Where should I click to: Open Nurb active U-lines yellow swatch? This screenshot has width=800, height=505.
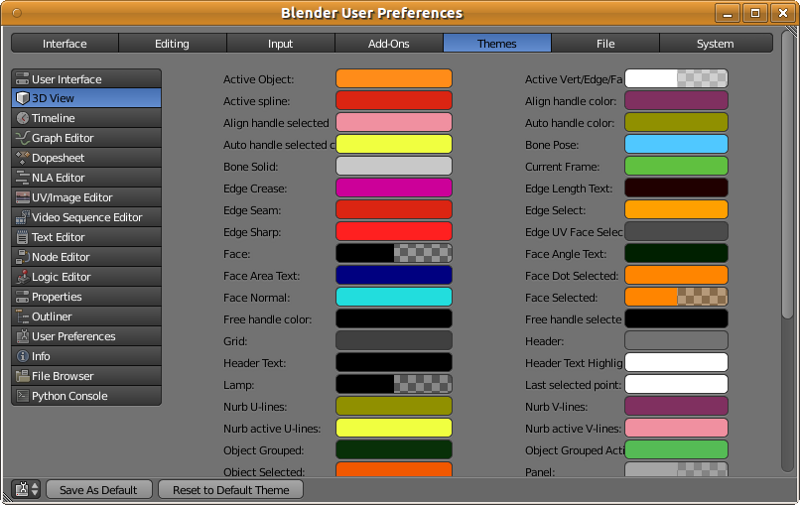pyautogui.click(x=394, y=428)
